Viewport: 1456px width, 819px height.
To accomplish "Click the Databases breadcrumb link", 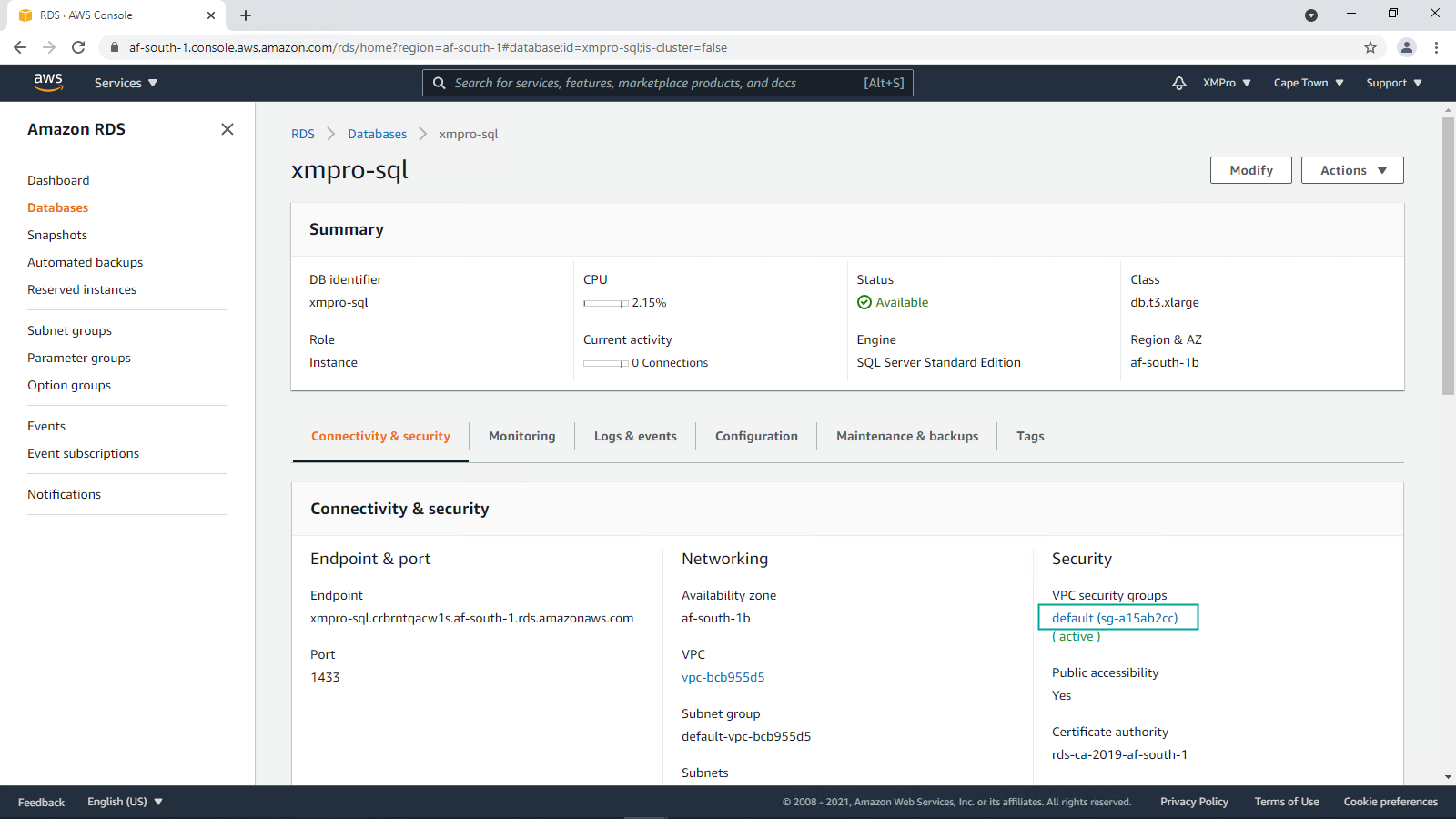I will 377,134.
